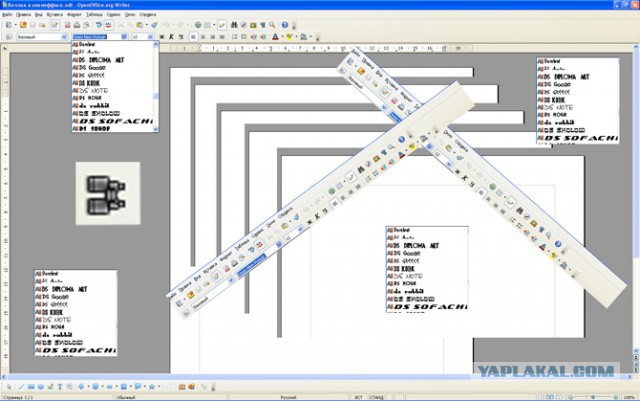
Task: Open the Вставка menu
Action: click(x=55, y=15)
